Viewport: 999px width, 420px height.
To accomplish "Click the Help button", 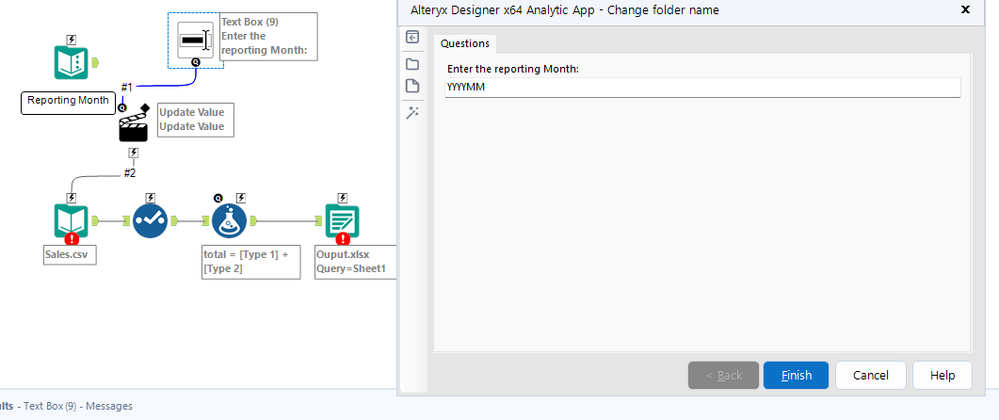I will (942, 375).
